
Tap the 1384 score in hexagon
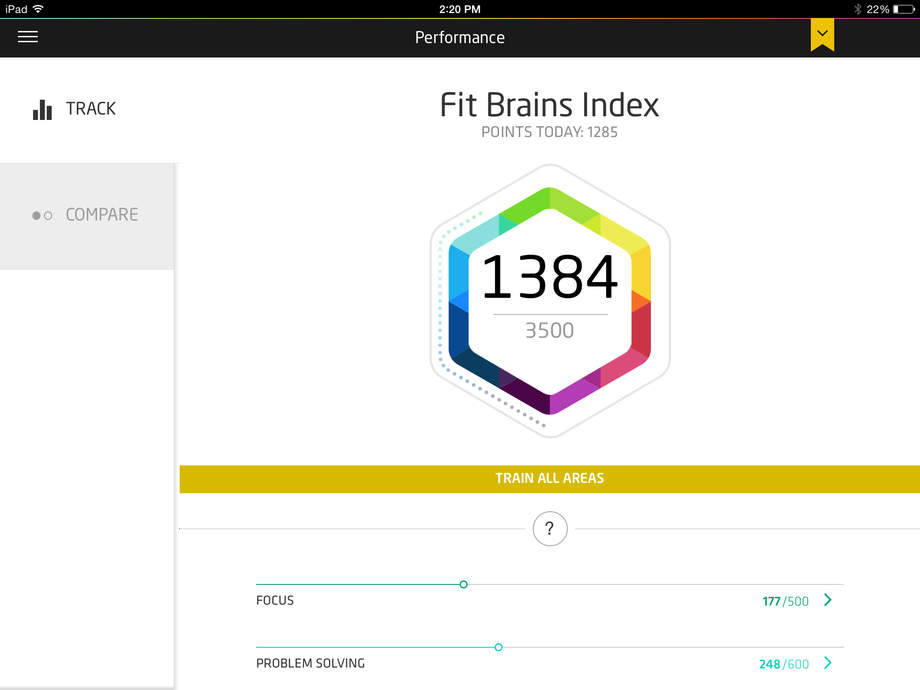click(x=549, y=279)
